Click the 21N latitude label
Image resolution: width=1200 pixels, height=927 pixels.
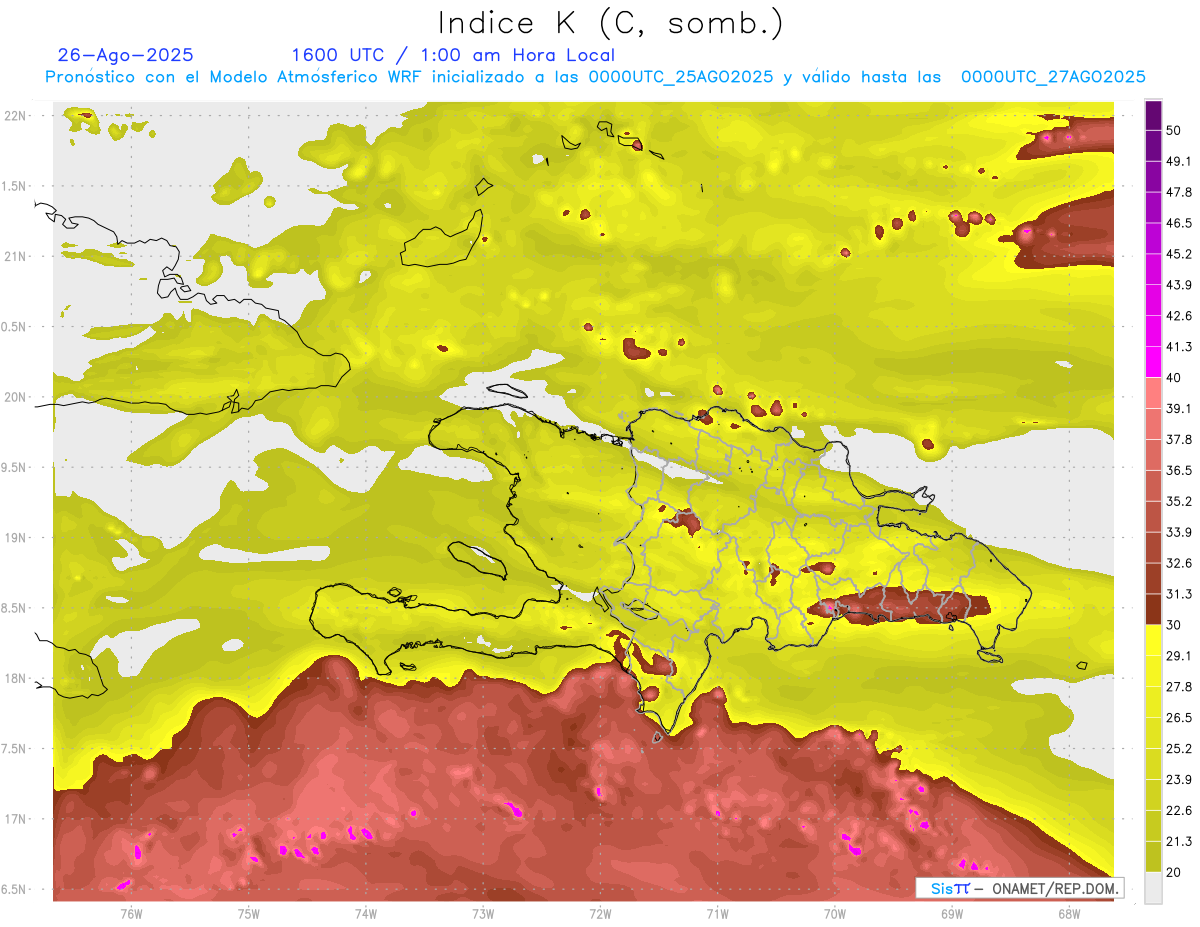pyautogui.click(x=17, y=257)
